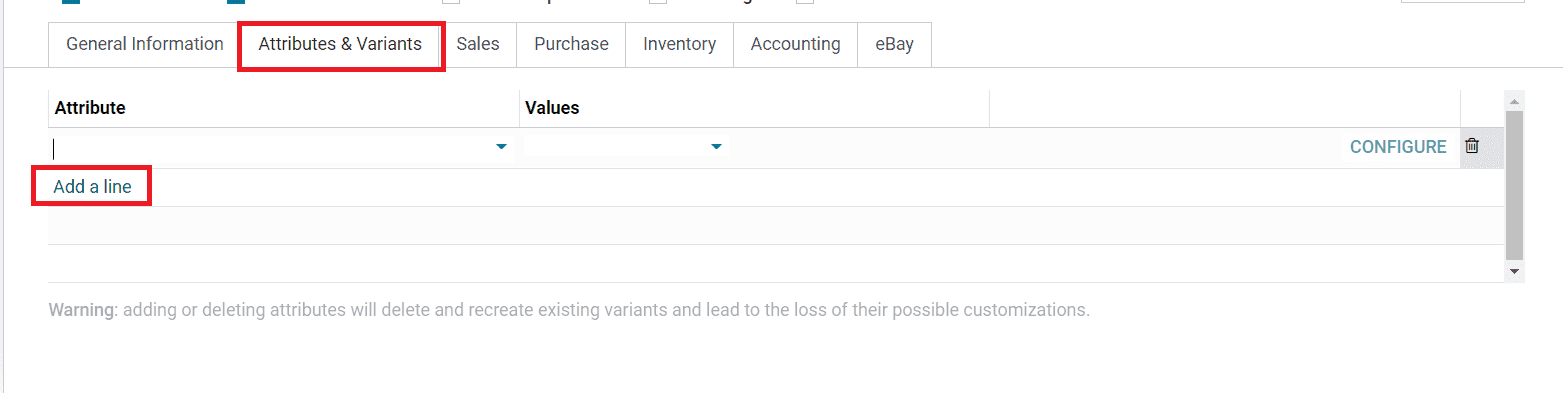The height and width of the screenshot is (393, 1563).
Task: Click the empty row under Add a line
Action: (775, 226)
